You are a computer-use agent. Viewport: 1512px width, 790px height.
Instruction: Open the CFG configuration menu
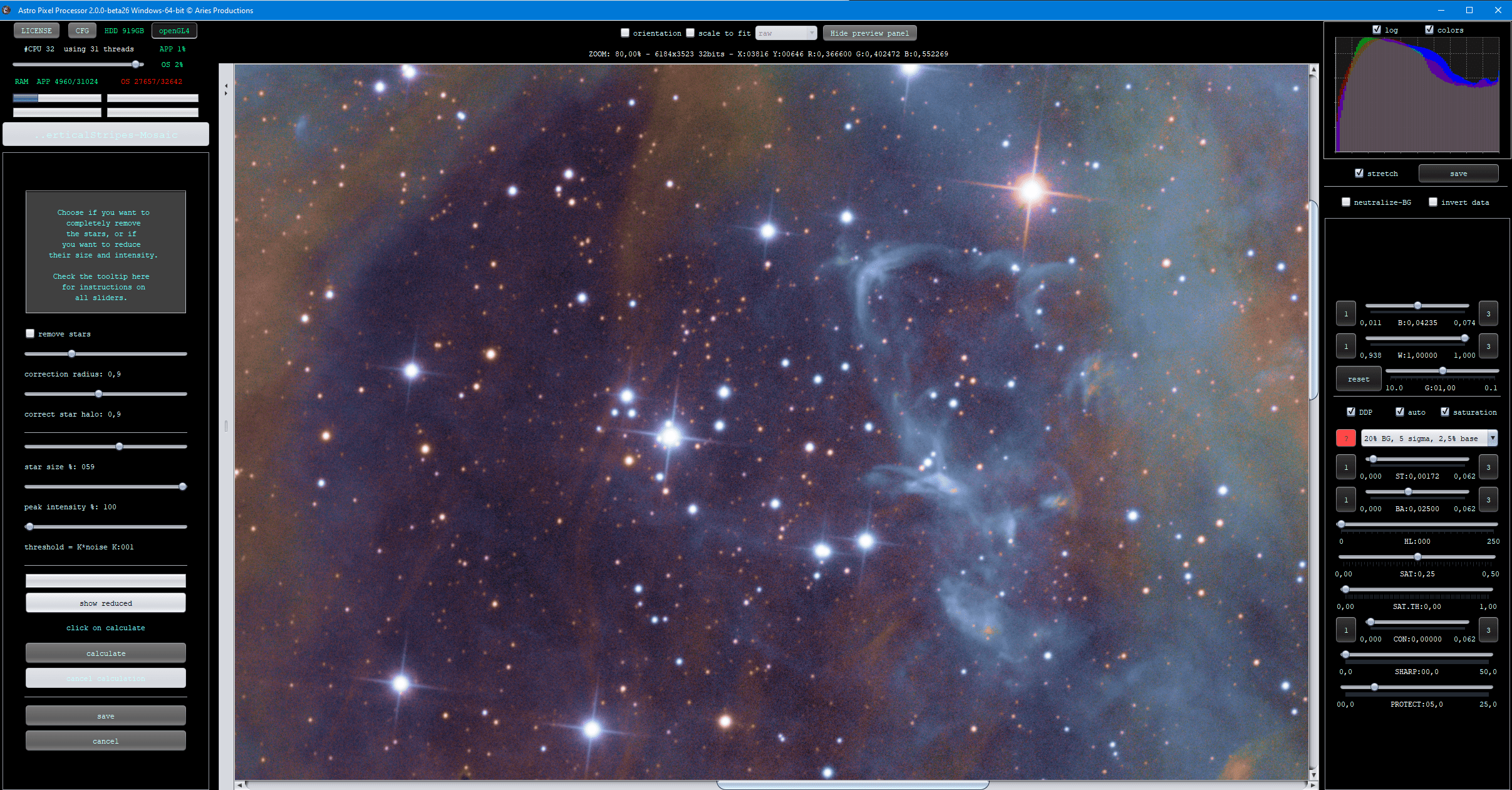point(82,31)
